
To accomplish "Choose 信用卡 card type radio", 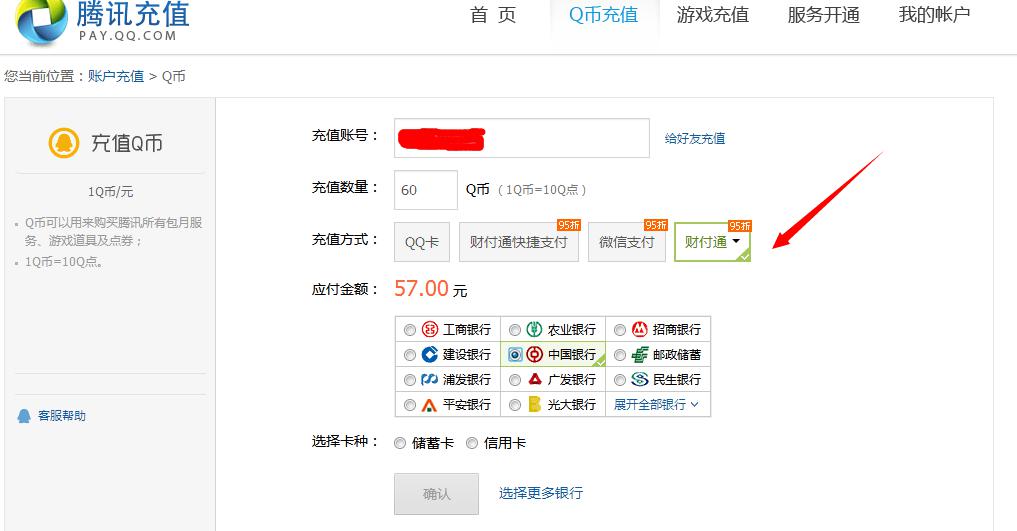I will 472,443.
